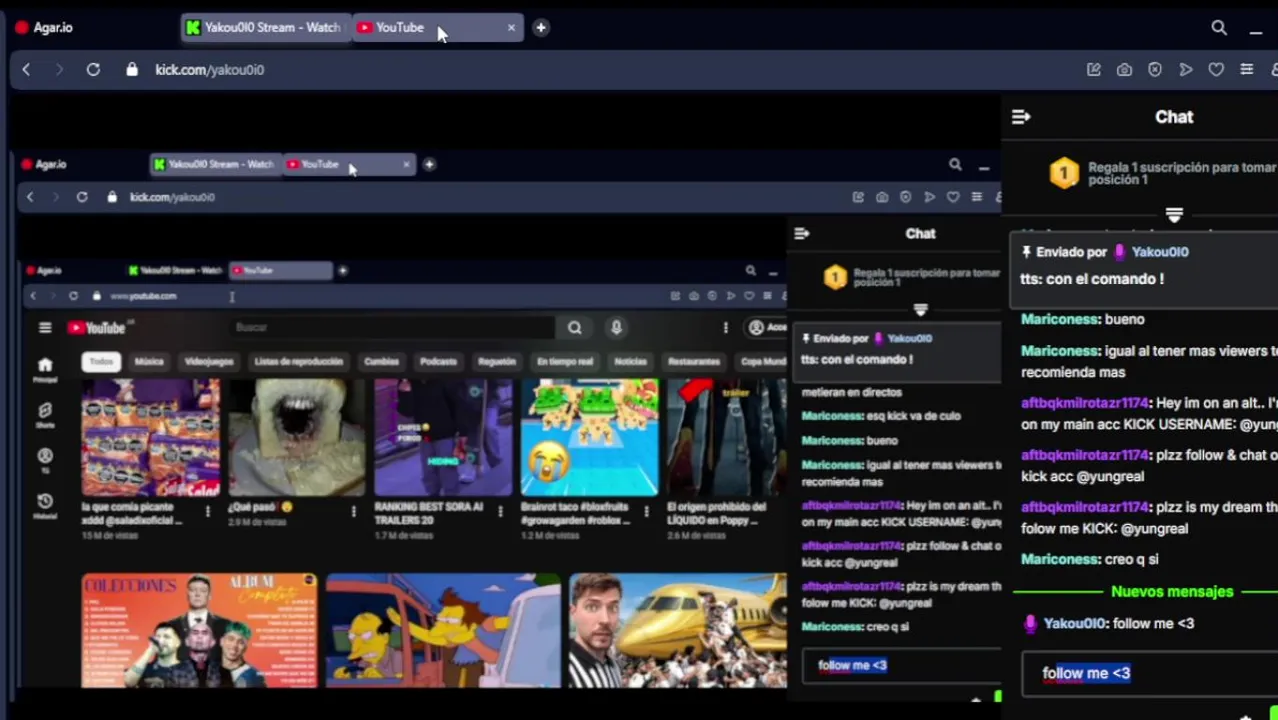The height and width of the screenshot is (720, 1278).
Task: Click aftbqkmilrotazr1174 'Hey im on an alt' message
Action: pos(1084,403)
